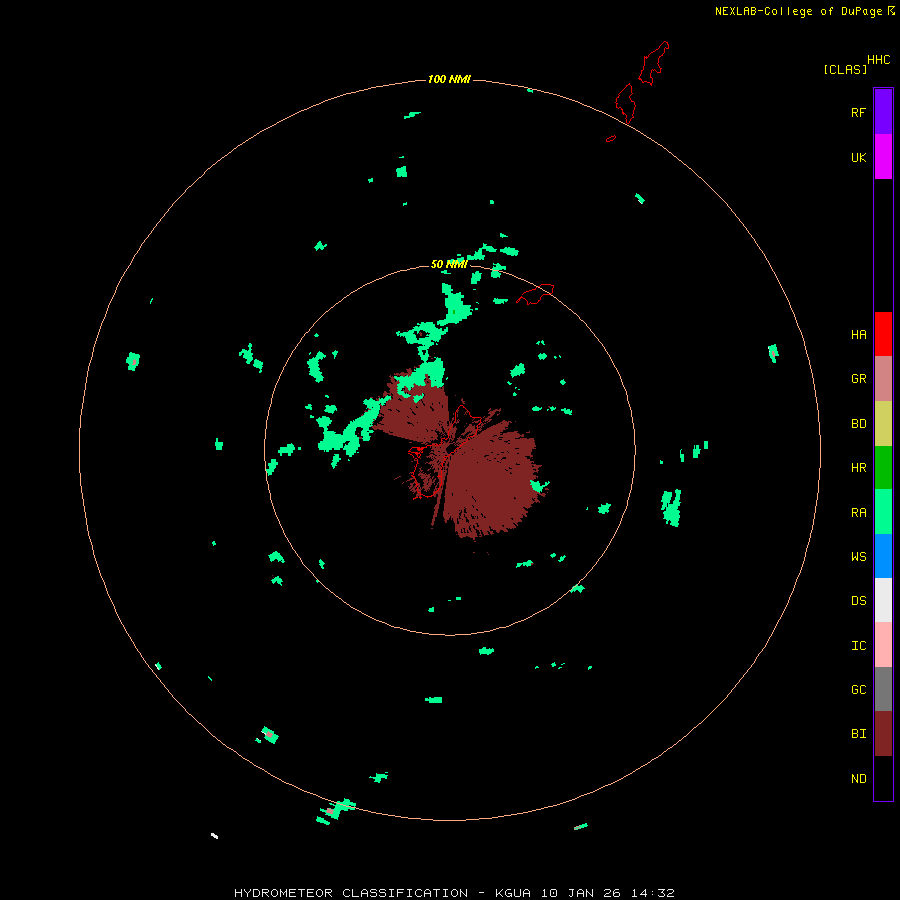Click the NEXLAB-College of DuPage text
The width and height of the screenshot is (900, 900).
point(798,11)
